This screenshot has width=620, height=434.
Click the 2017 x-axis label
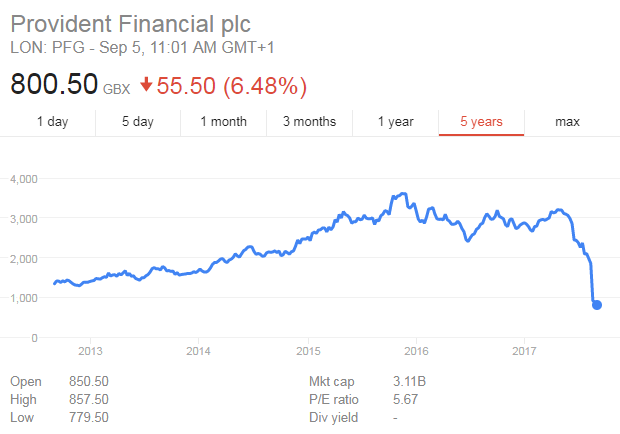tap(525, 350)
